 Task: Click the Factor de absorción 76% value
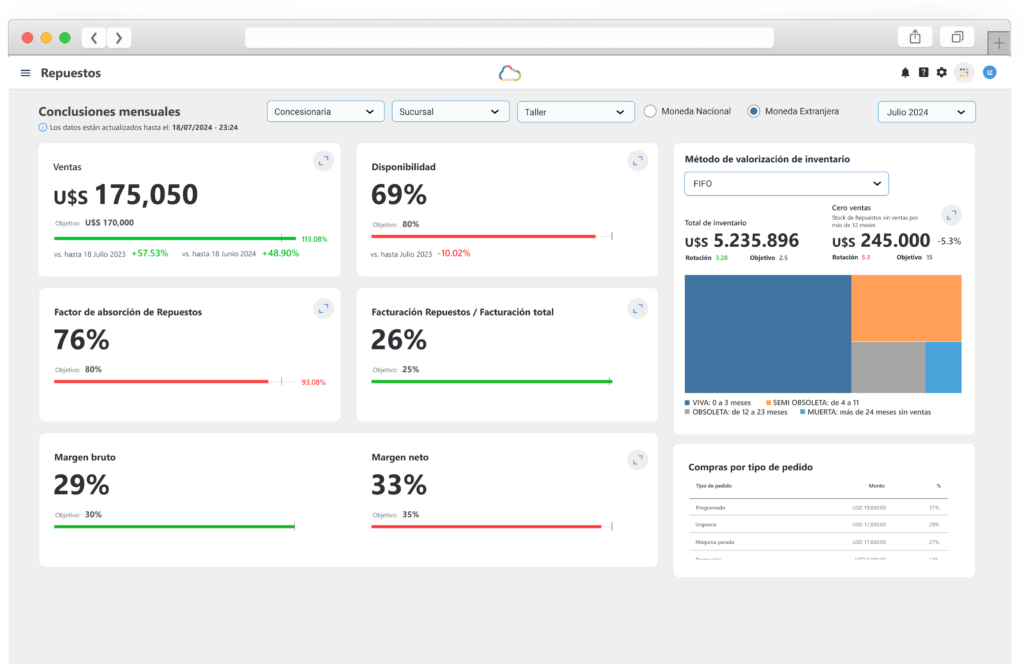point(82,340)
